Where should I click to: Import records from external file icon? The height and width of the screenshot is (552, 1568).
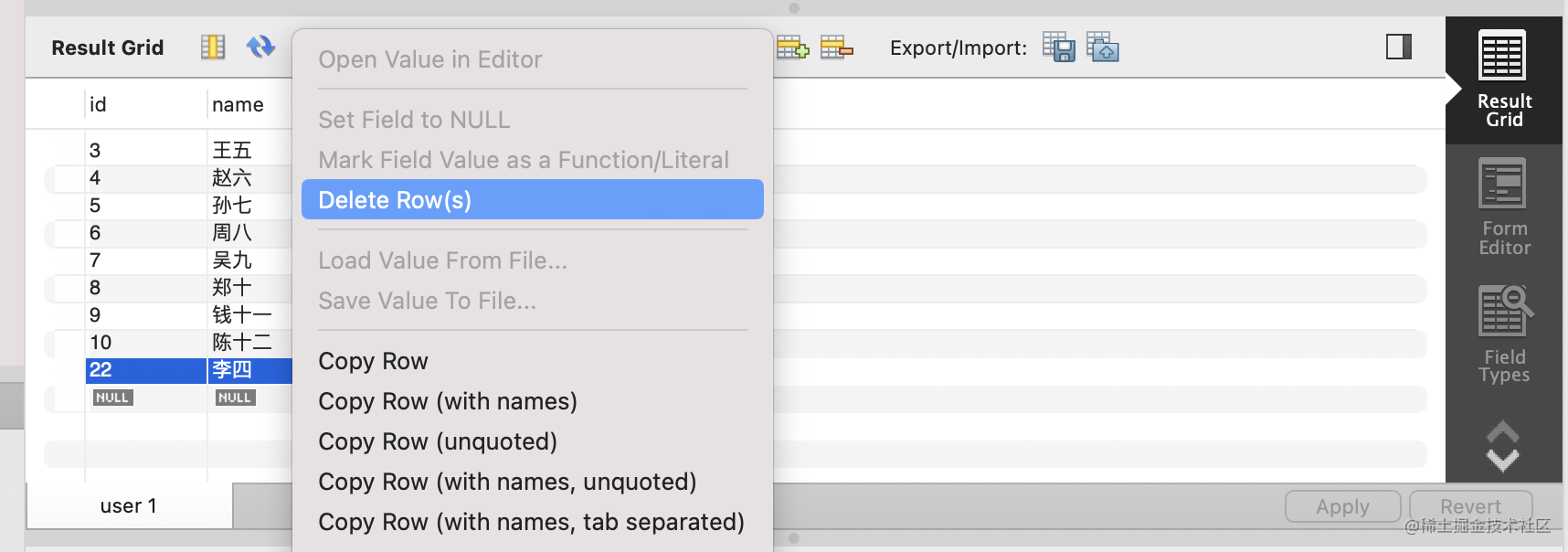[x=1103, y=48]
